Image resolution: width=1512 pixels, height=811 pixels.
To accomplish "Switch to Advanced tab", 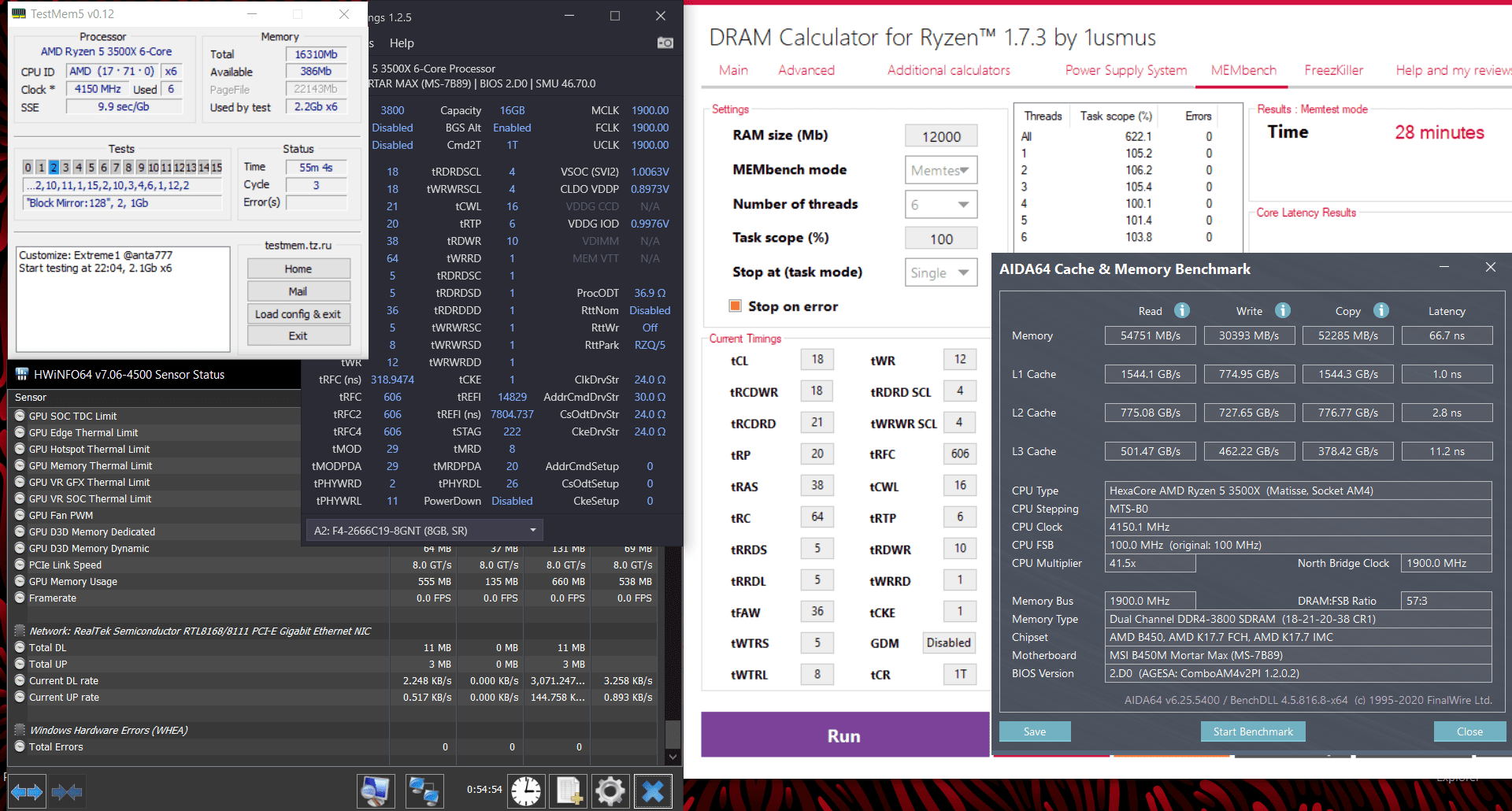I will pos(806,70).
